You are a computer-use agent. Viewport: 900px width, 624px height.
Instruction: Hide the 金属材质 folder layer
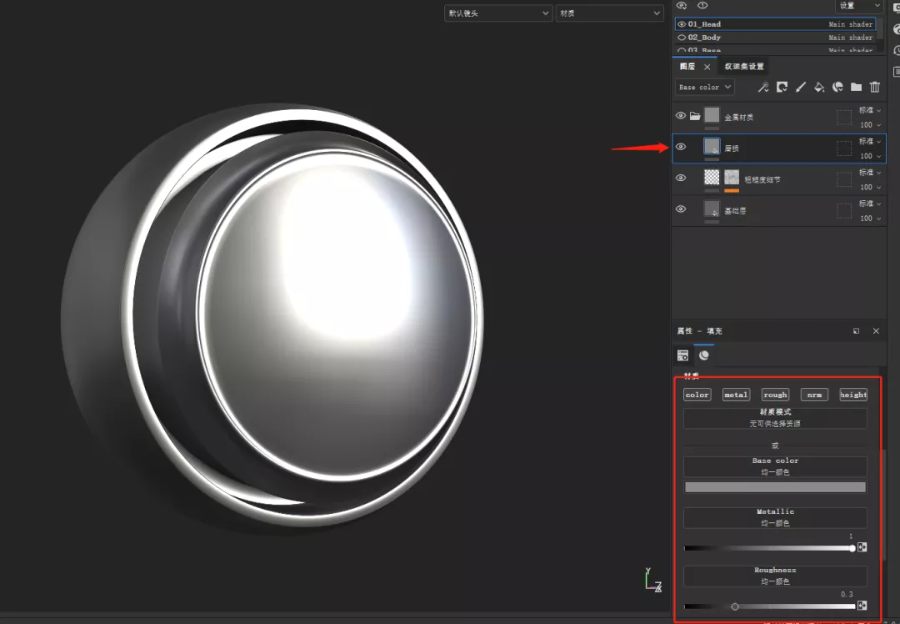[x=681, y=116]
